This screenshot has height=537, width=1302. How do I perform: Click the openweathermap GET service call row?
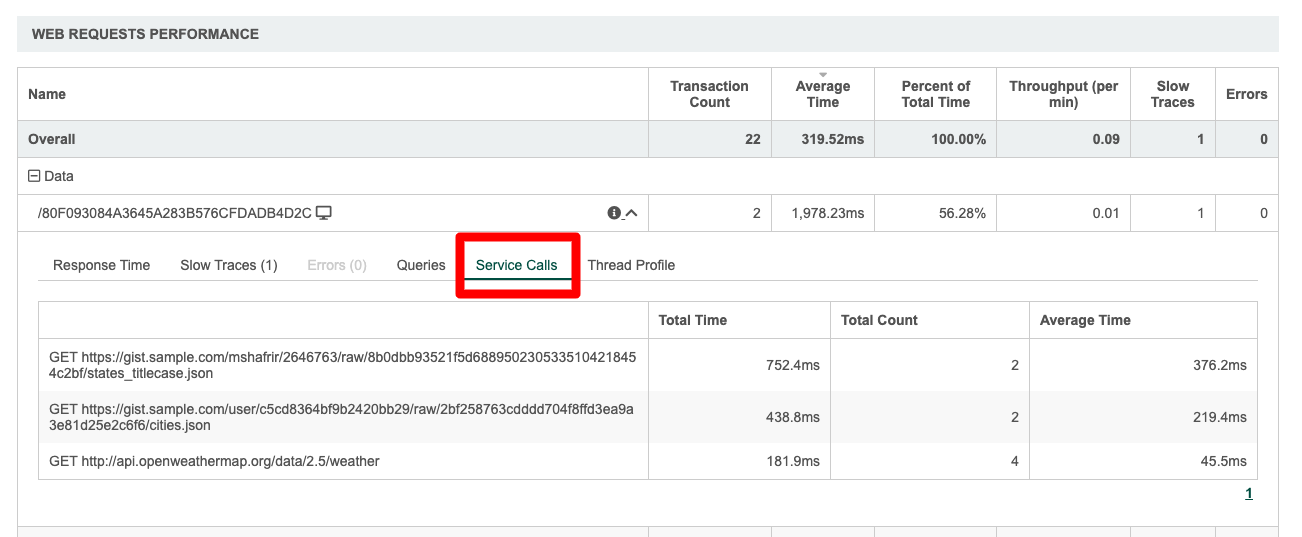(214, 461)
